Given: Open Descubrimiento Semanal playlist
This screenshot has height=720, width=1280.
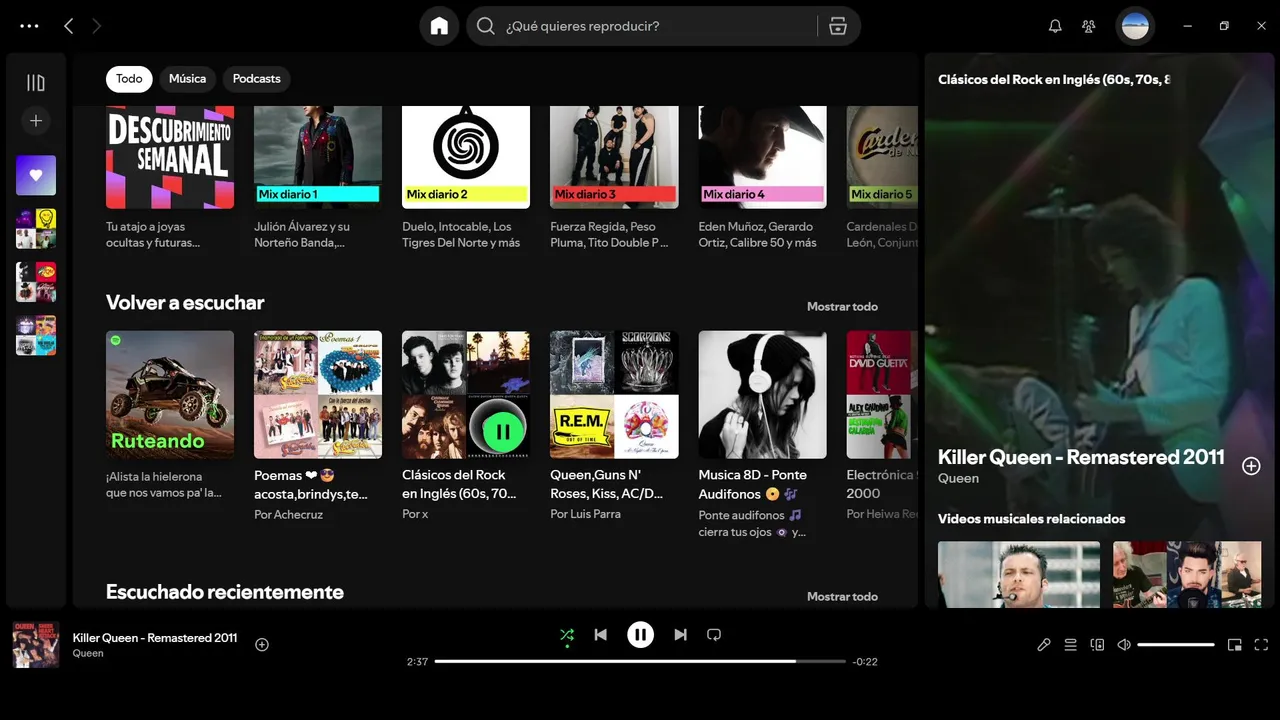Looking at the screenshot, I should [170, 157].
